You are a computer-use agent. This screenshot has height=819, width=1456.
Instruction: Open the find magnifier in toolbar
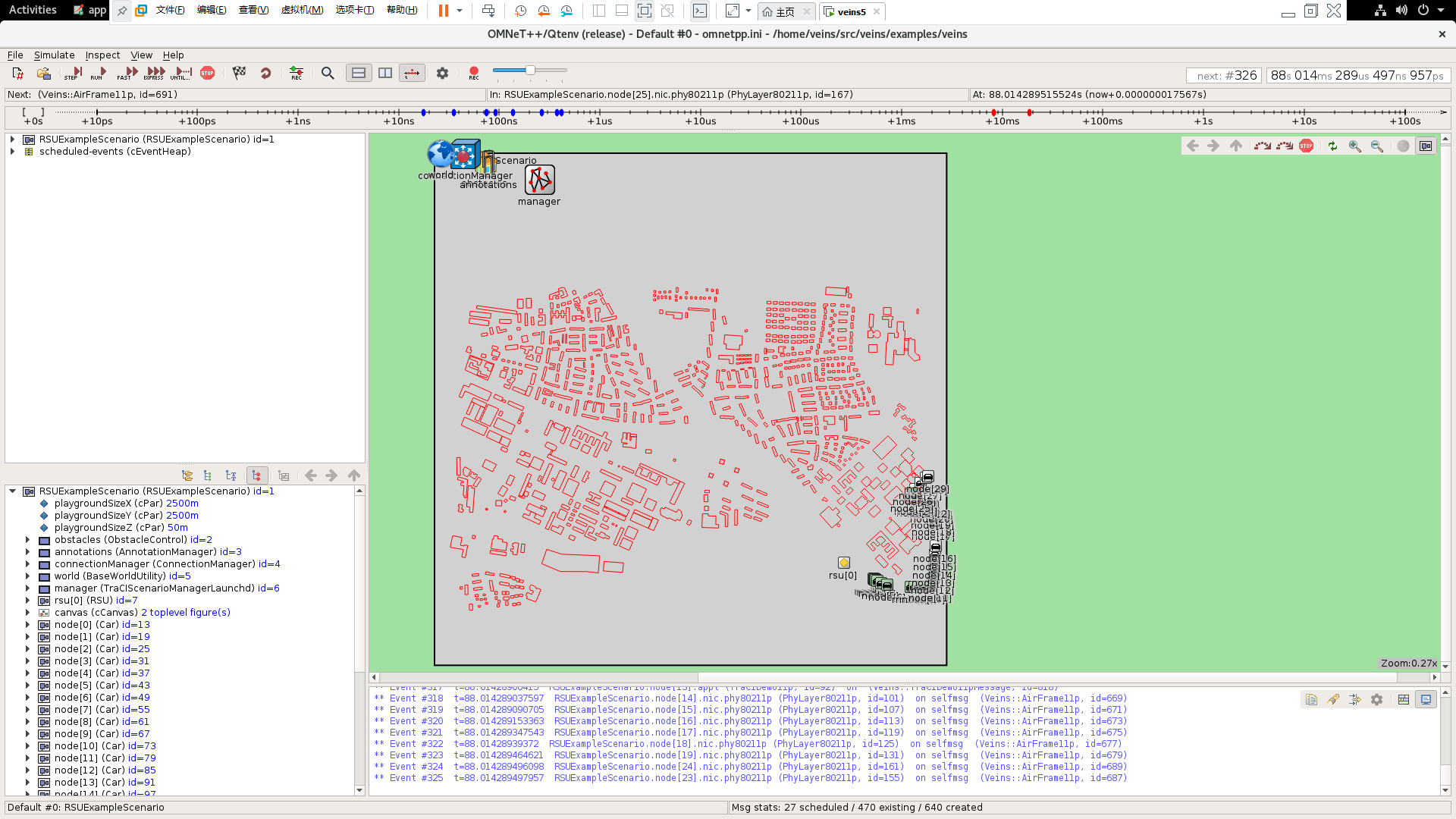328,73
